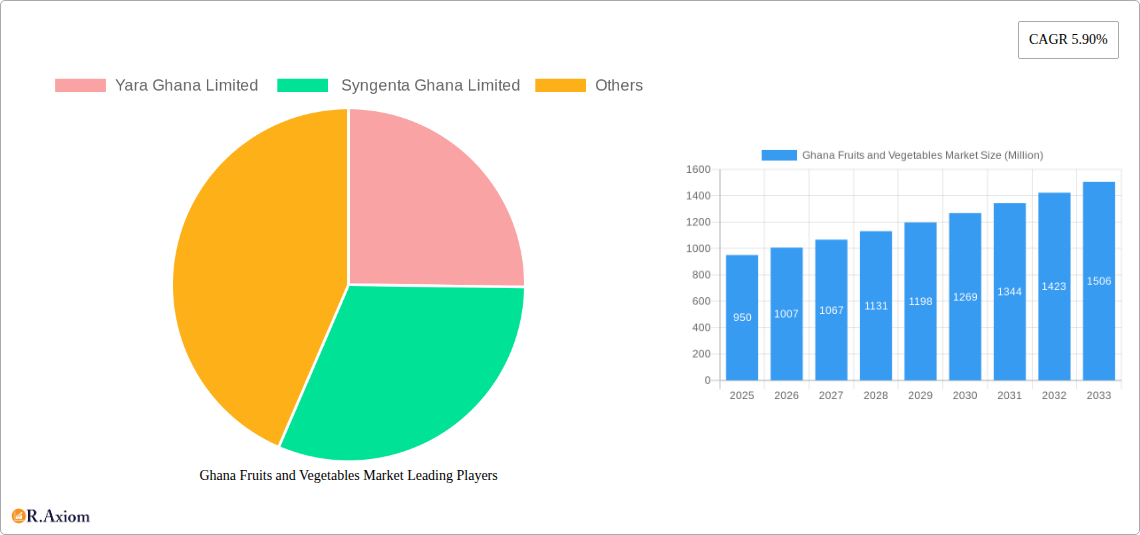Click the 600 y-axis value
Screen dimensions: 1140x535
click(x=702, y=301)
